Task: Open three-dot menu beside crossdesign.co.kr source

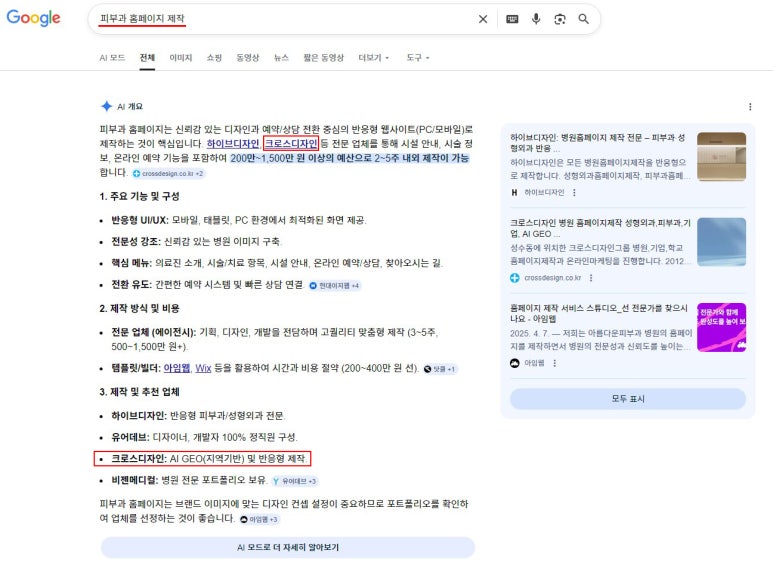Action: point(591,278)
